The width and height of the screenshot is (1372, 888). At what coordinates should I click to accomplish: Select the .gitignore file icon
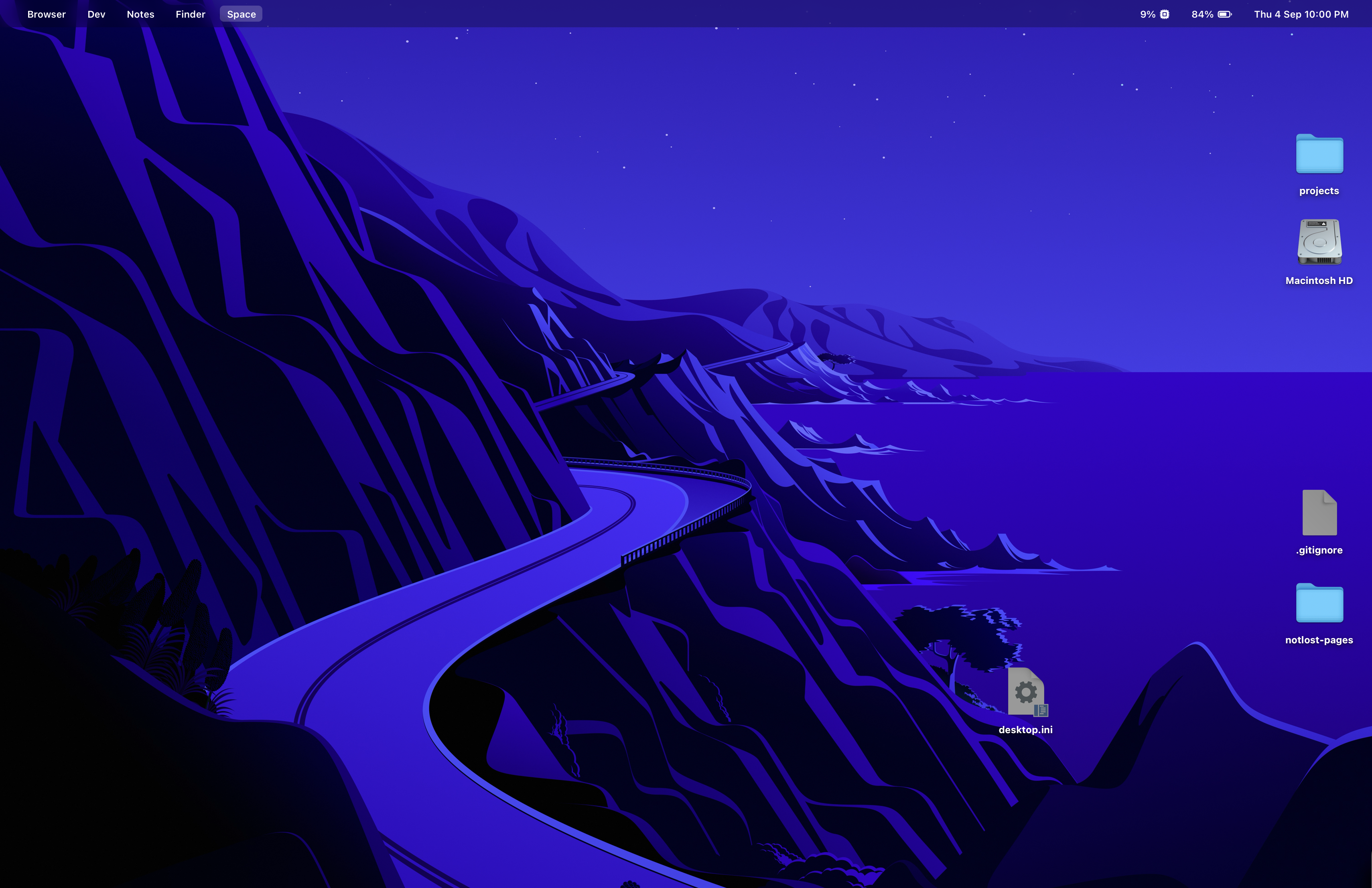[1319, 512]
